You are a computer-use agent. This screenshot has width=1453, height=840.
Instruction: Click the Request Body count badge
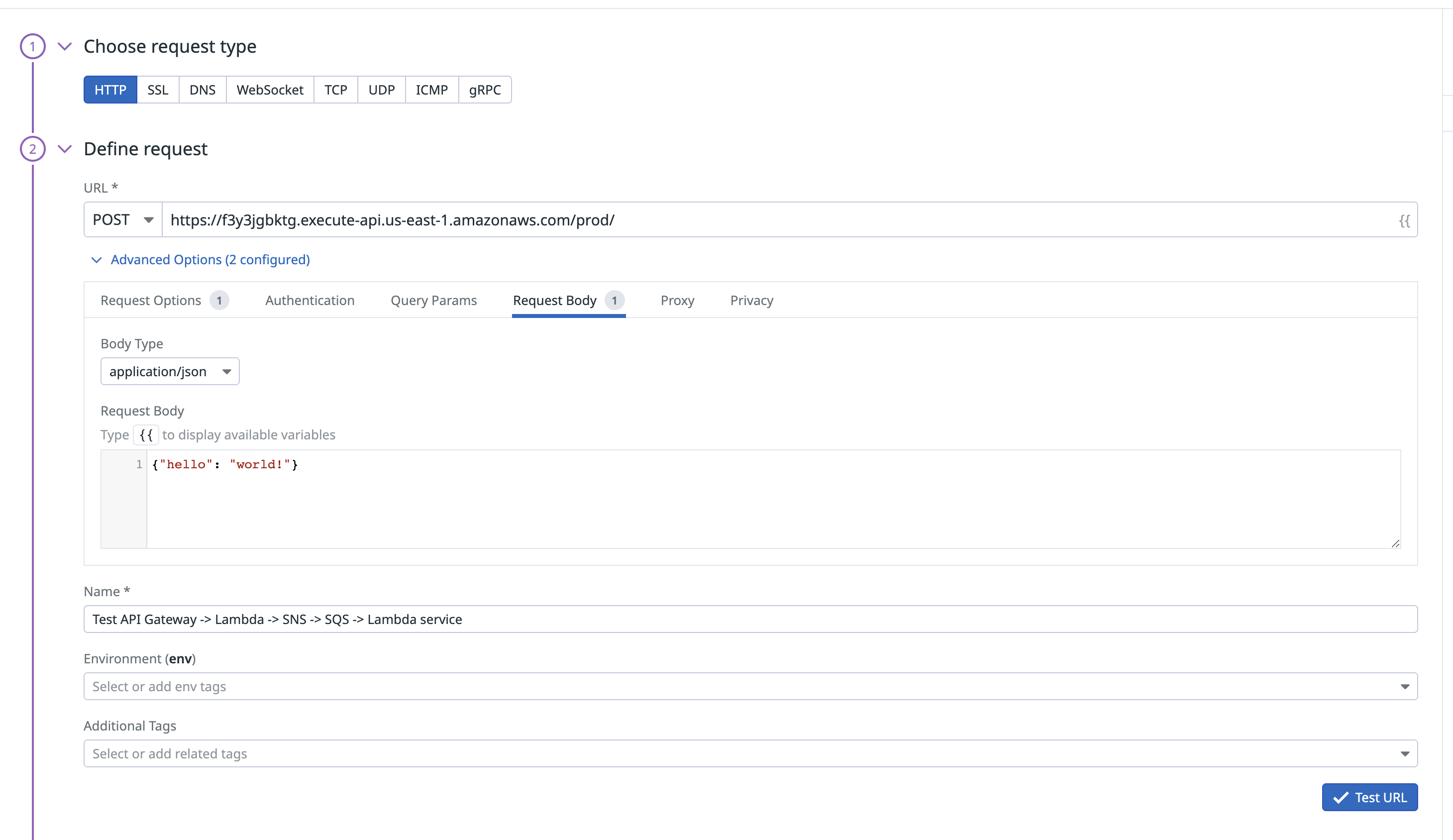coord(615,301)
